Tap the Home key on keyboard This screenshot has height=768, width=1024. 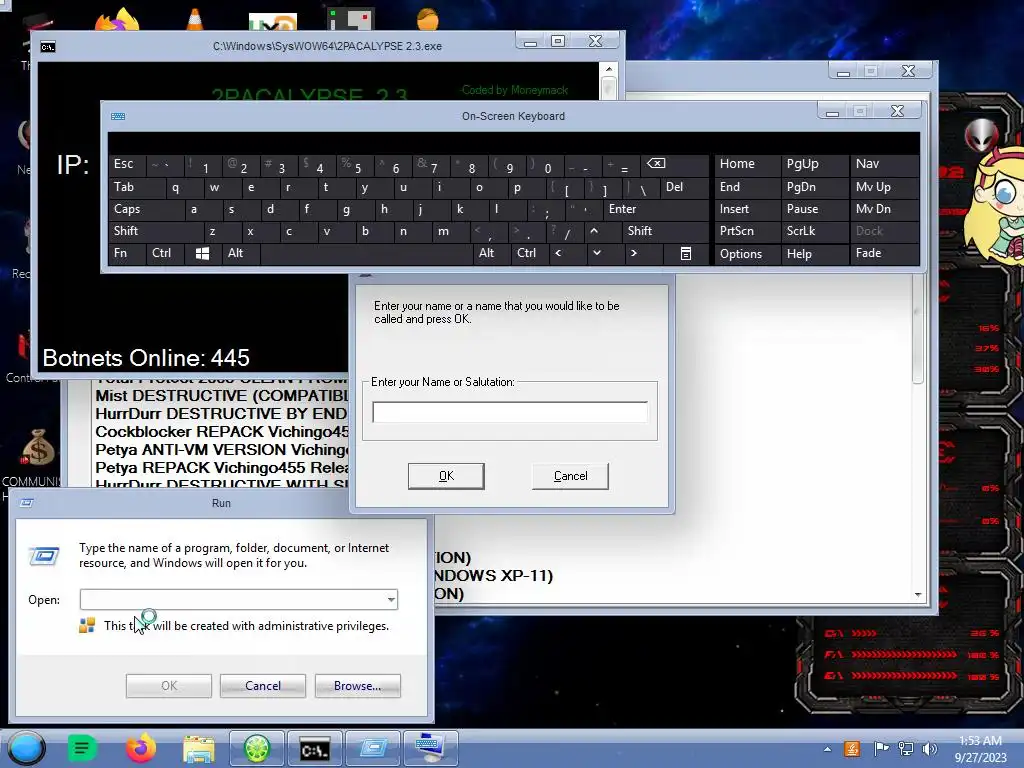(x=746, y=164)
